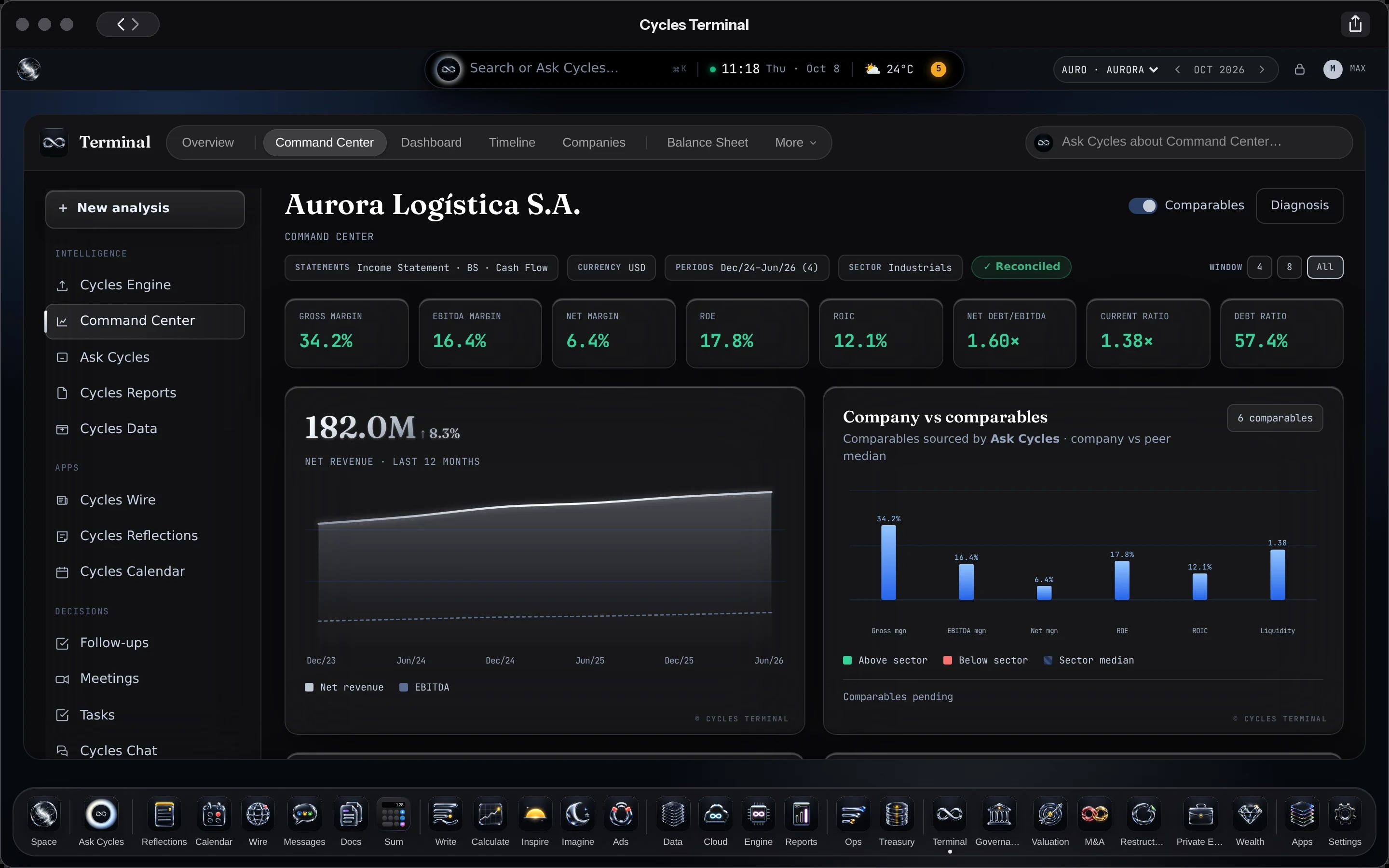Click the Diagnosis button

pos(1299,205)
